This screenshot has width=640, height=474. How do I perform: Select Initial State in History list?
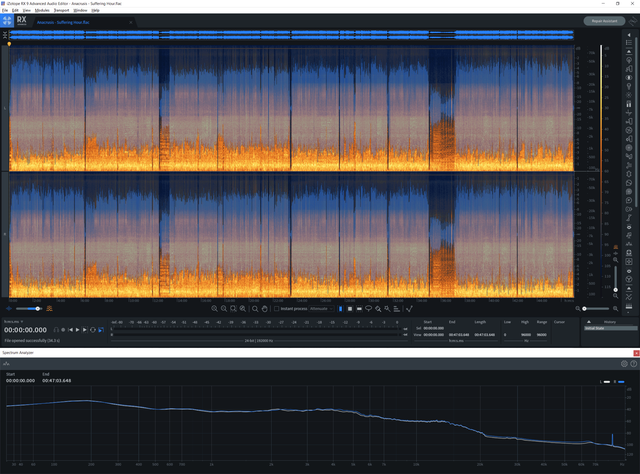coord(611,328)
